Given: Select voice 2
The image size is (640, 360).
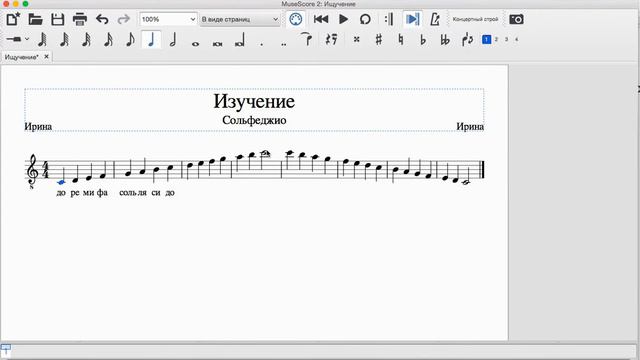Looking at the screenshot, I should click(496, 39).
